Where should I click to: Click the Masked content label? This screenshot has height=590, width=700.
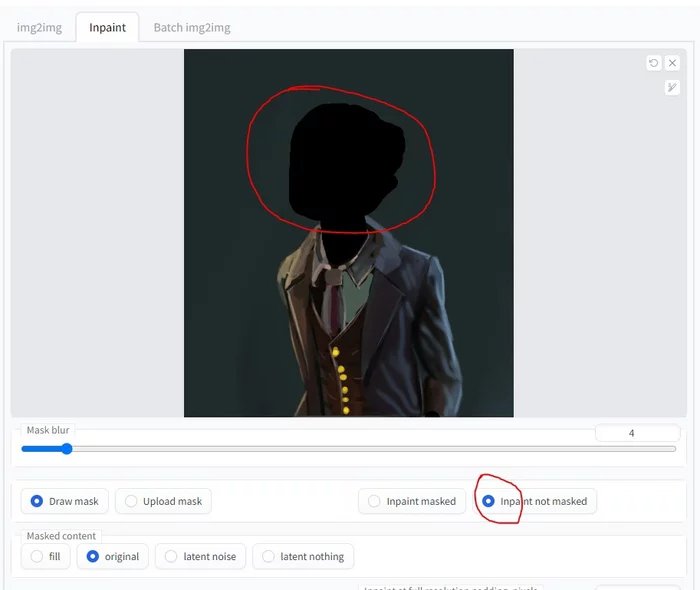61,536
